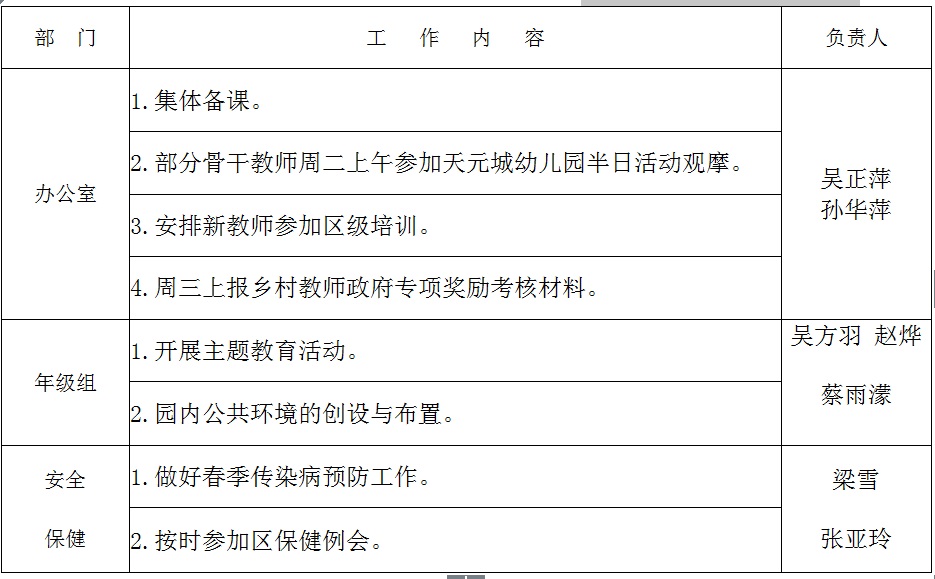Click the 负责人 header cell

click(856, 38)
